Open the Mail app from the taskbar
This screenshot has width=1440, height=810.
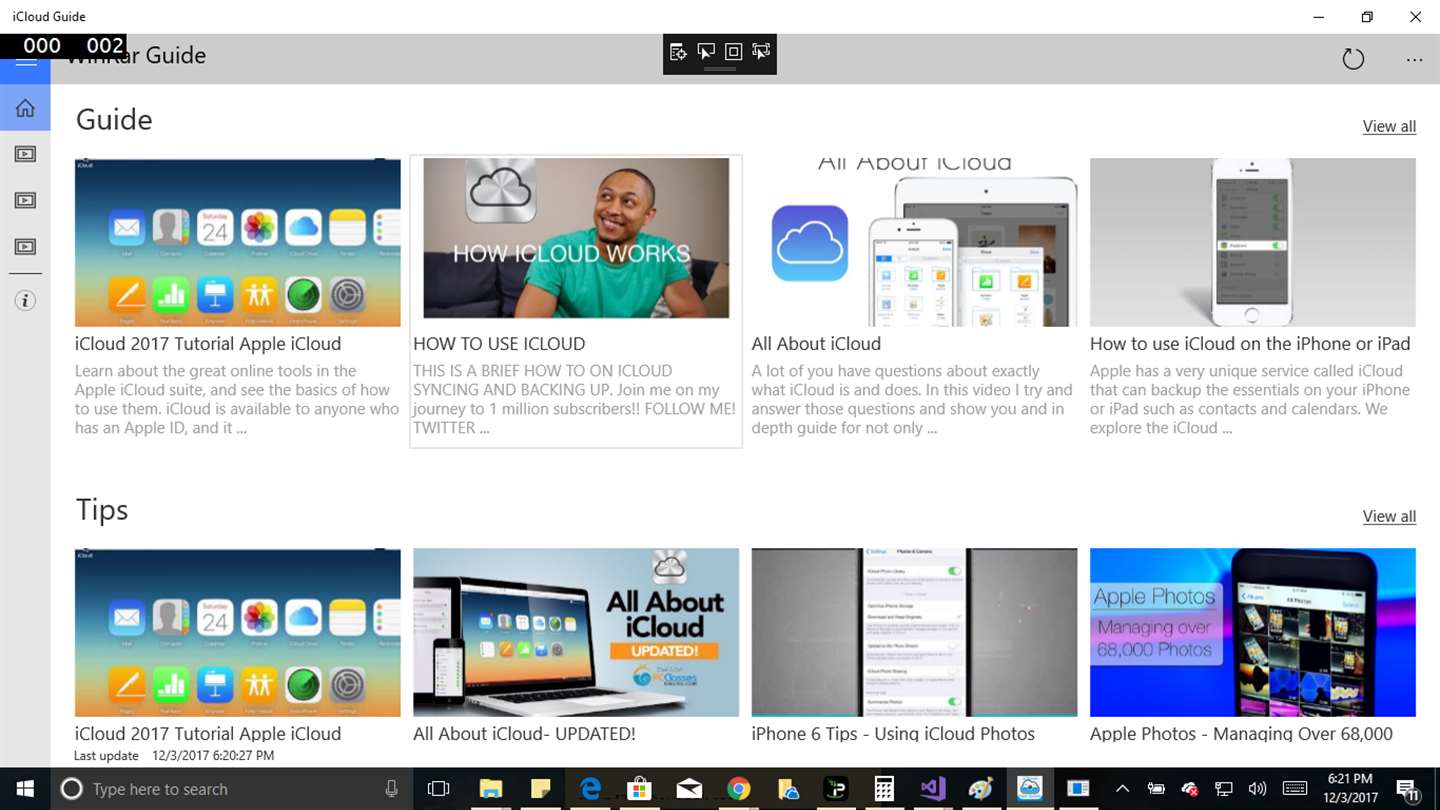coord(689,789)
